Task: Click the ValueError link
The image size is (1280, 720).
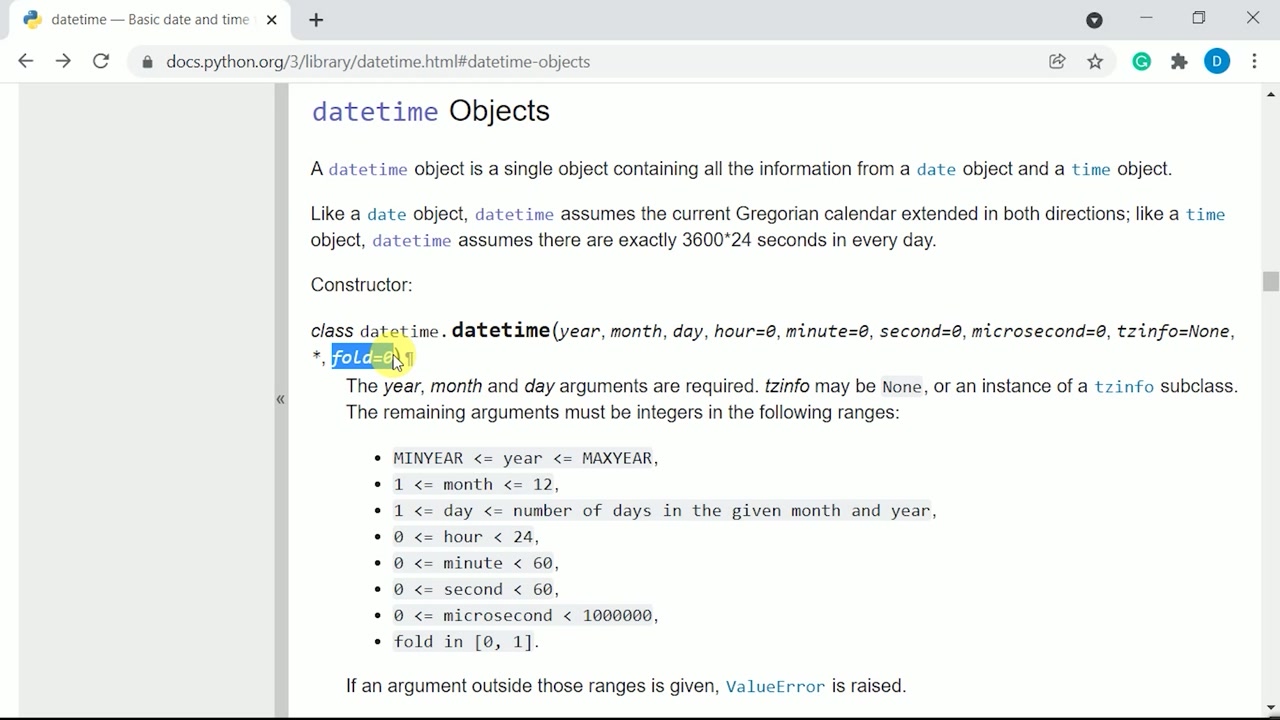Action: click(x=775, y=686)
